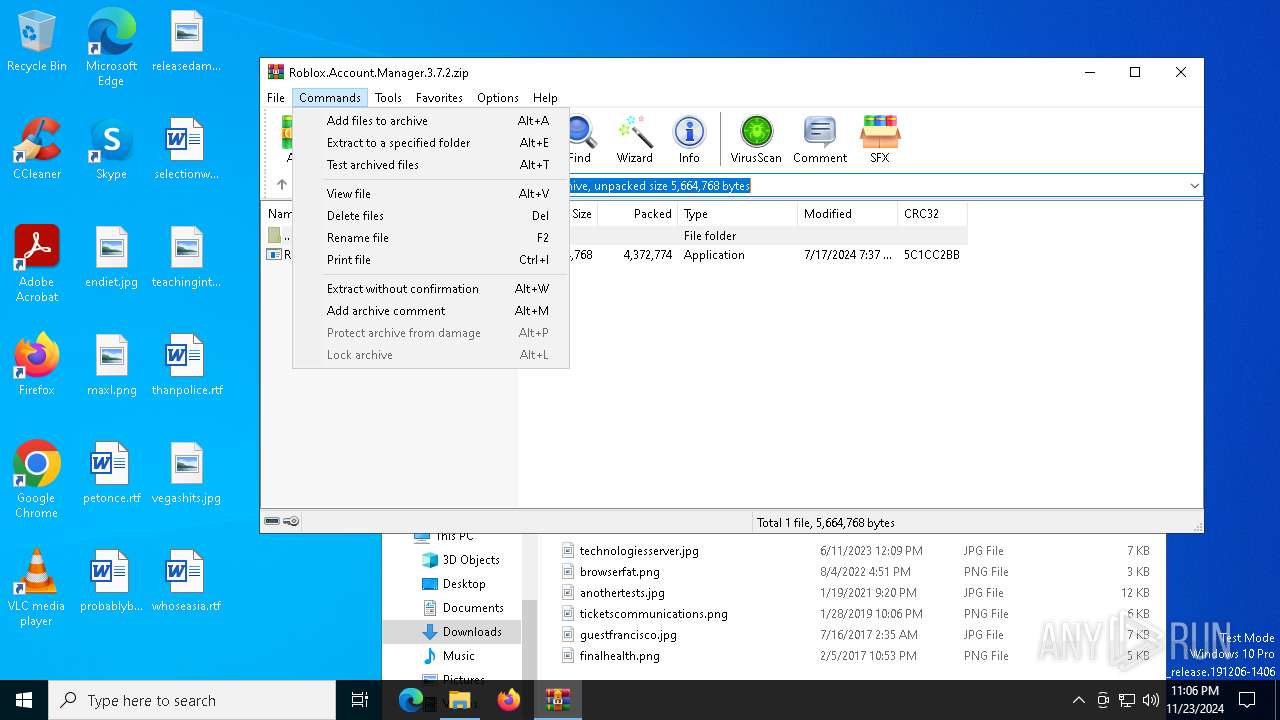Open Google Chrome desktop shortcut
Screen dimensions: 1280x720
[37, 480]
